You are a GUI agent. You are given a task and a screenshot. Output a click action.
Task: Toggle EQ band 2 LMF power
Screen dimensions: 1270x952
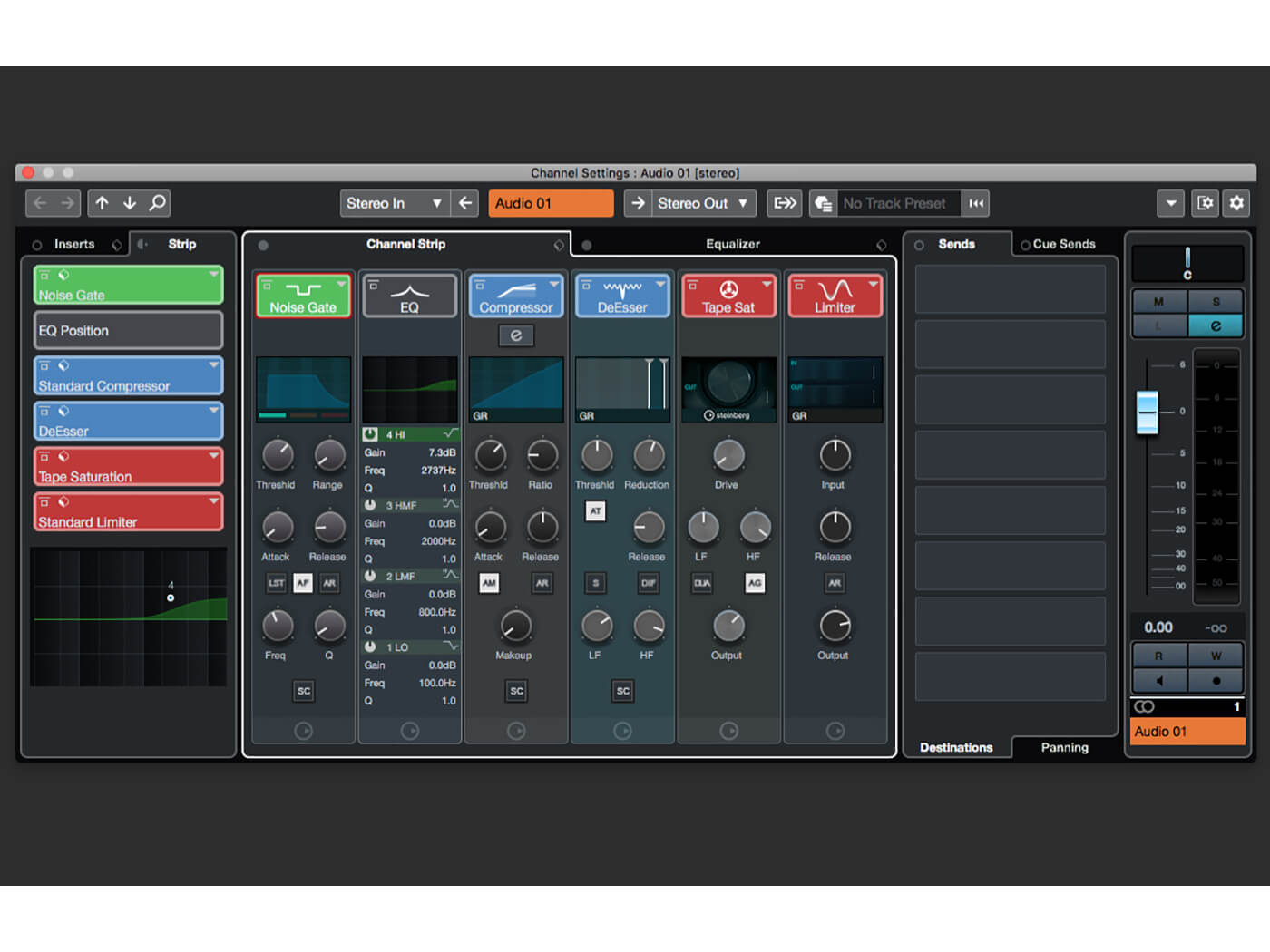click(x=370, y=576)
